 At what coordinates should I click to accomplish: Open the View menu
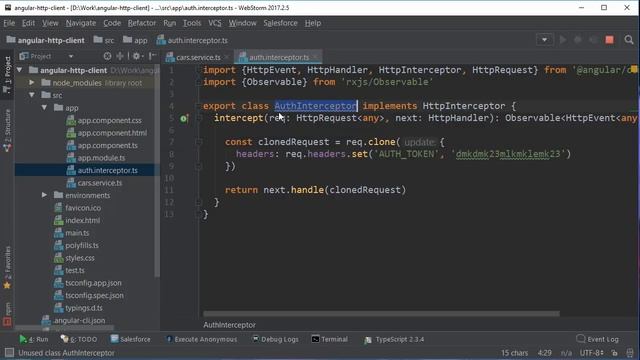click(50, 23)
